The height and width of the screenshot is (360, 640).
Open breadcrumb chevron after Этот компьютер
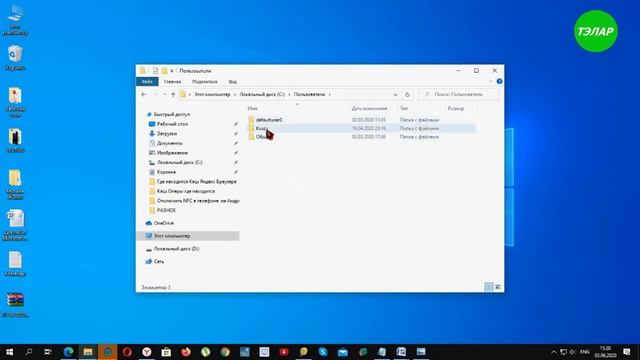coord(235,94)
